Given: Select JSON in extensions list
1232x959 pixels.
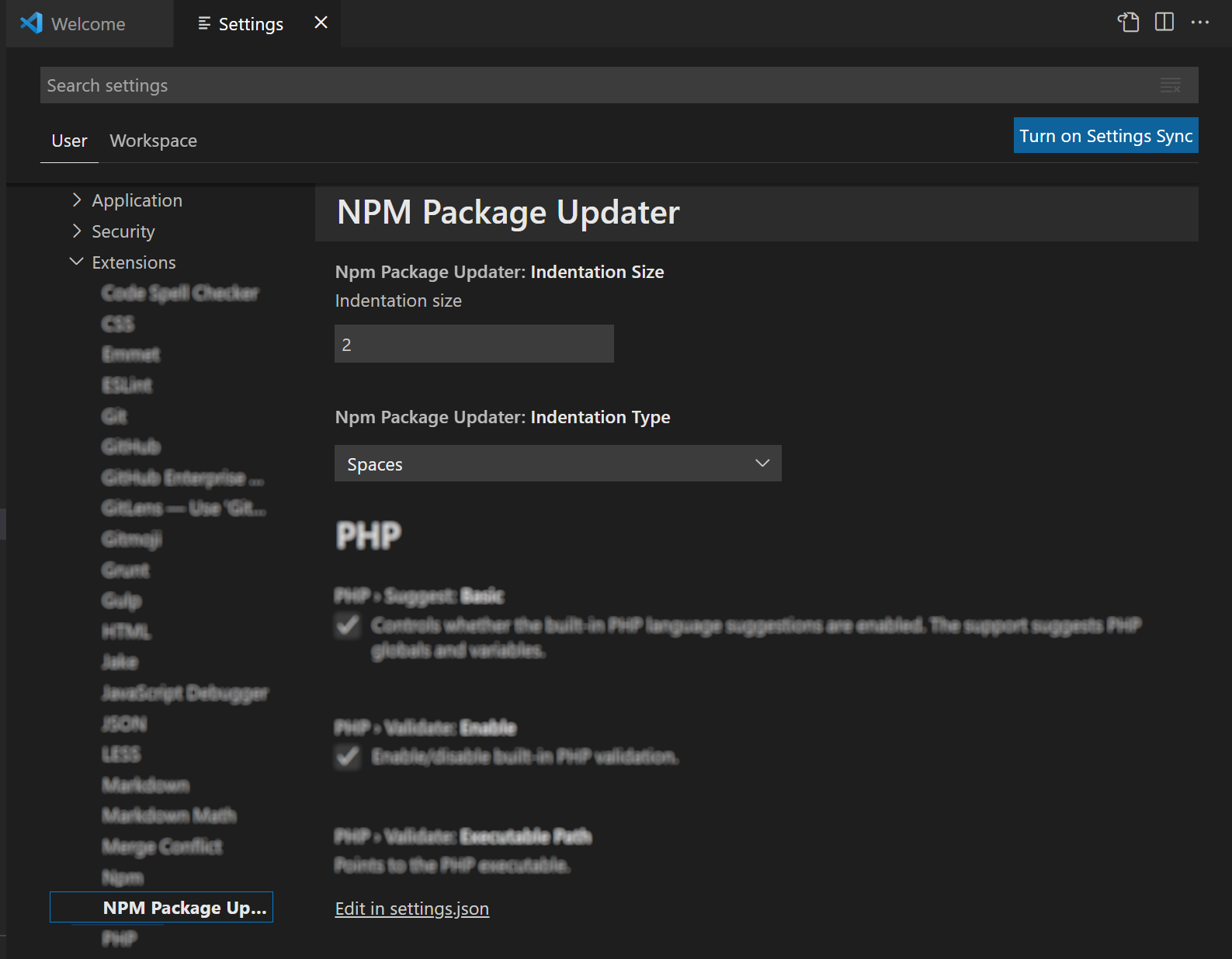Looking at the screenshot, I should (124, 724).
